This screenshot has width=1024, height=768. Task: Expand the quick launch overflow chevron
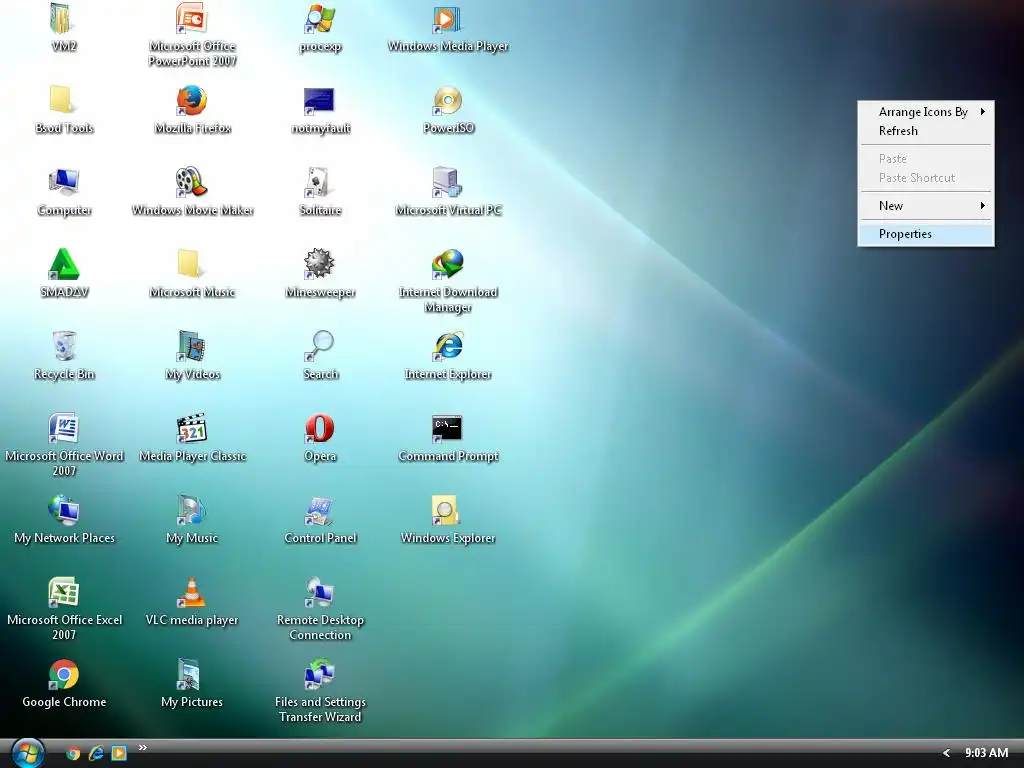[x=142, y=747]
